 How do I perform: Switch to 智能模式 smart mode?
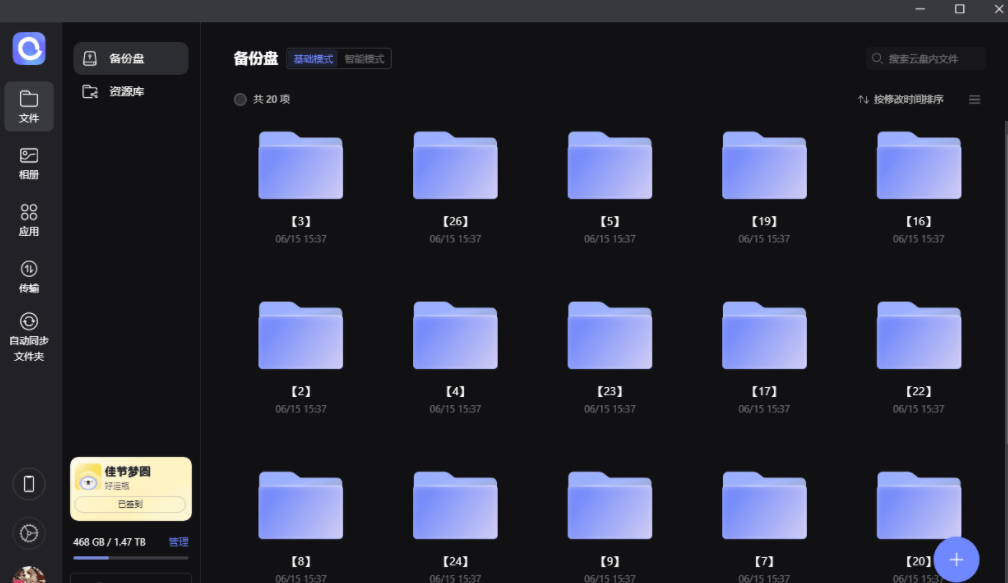click(365, 59)
